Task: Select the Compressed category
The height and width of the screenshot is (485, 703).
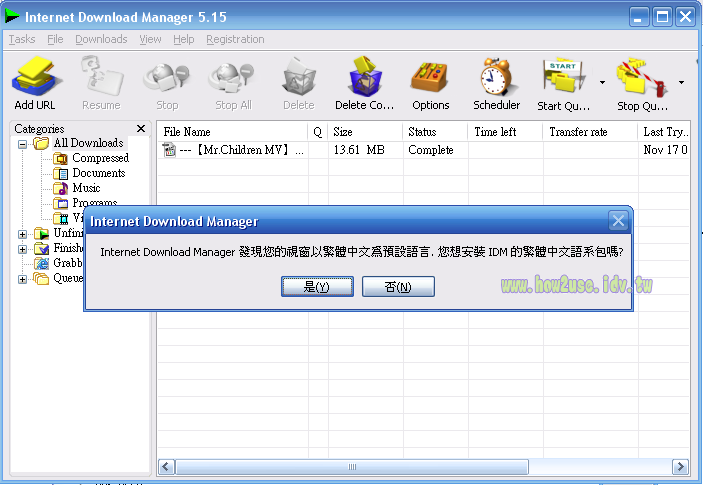Action: pyautogui.click(x=100, y=158)
